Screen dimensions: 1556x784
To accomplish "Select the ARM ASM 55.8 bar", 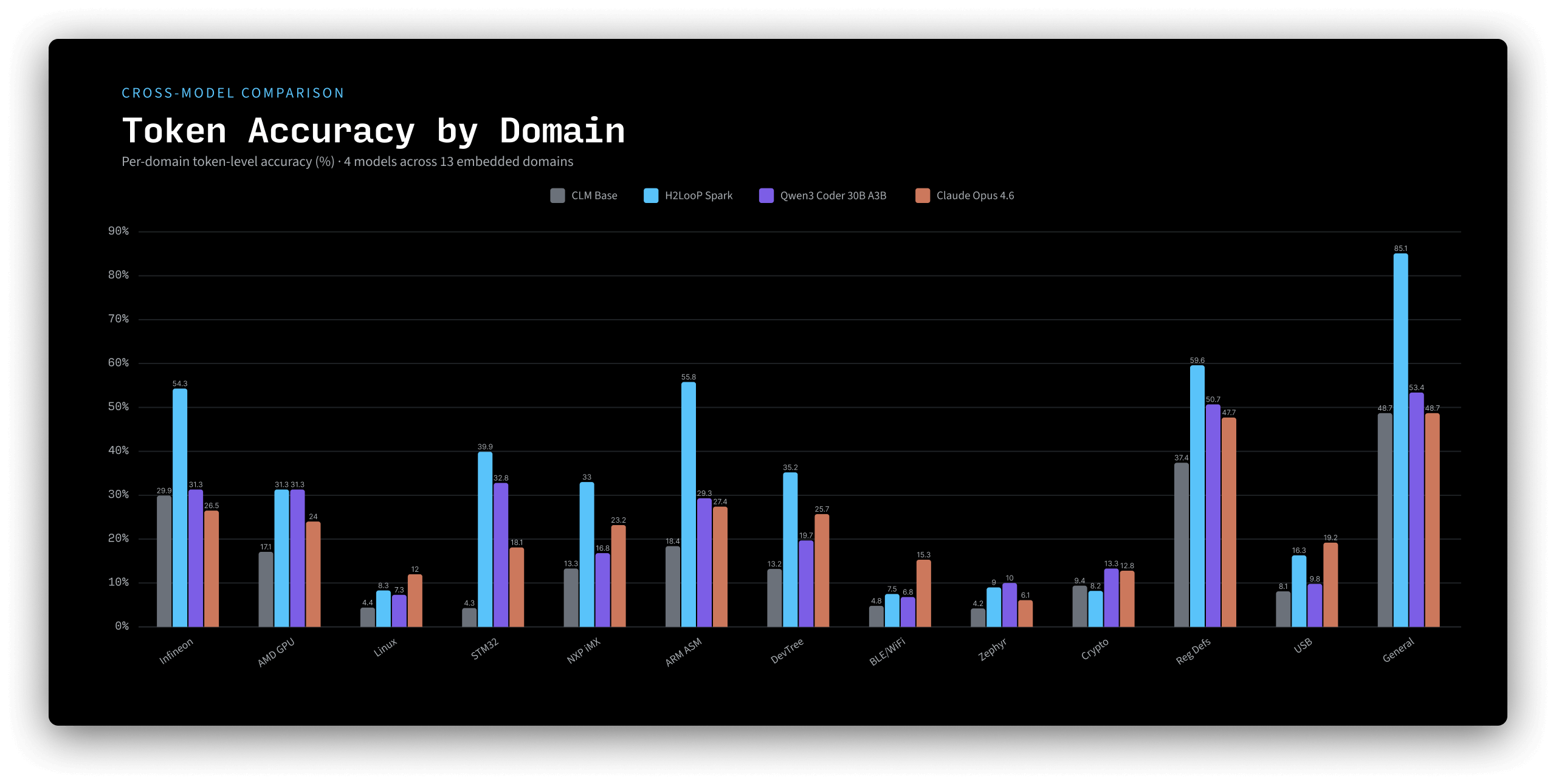I will (x=688, y=504).
